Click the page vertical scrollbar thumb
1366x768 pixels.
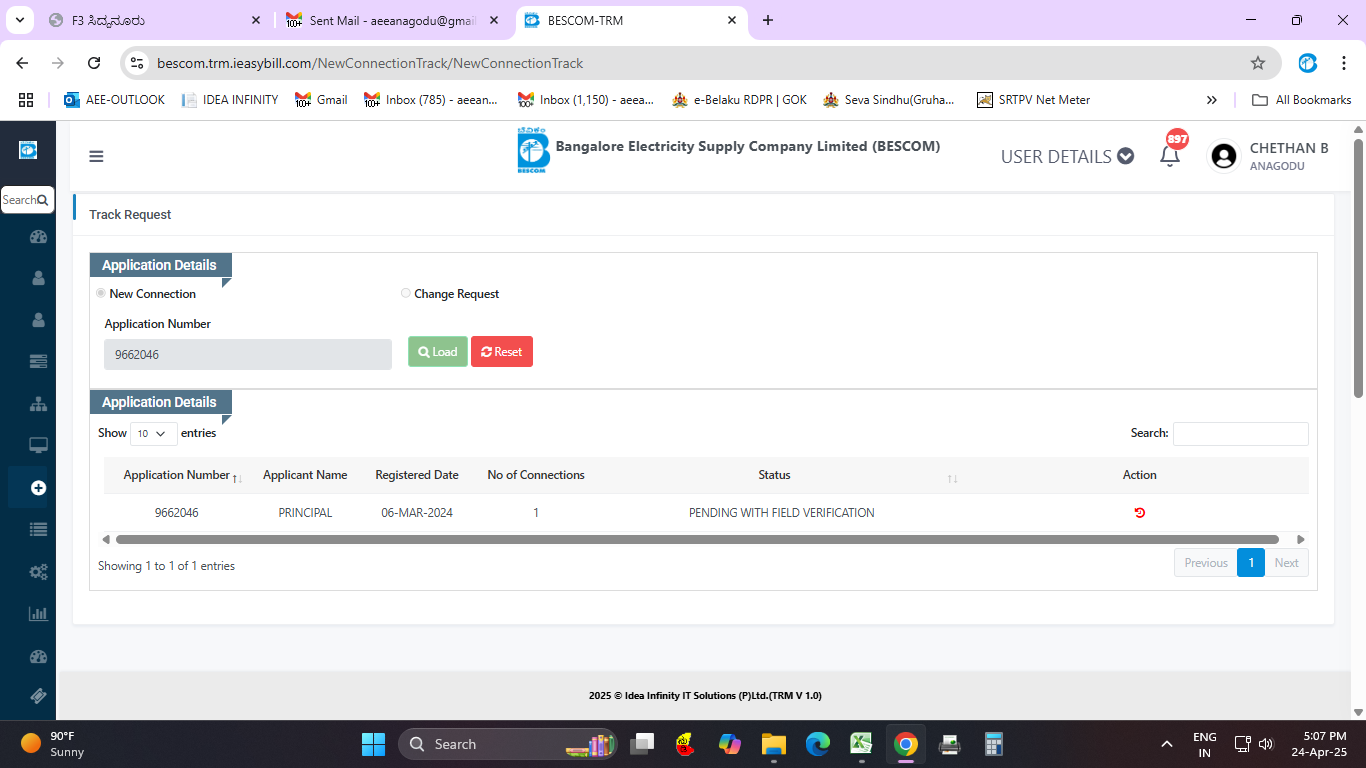coord(1358,268)
